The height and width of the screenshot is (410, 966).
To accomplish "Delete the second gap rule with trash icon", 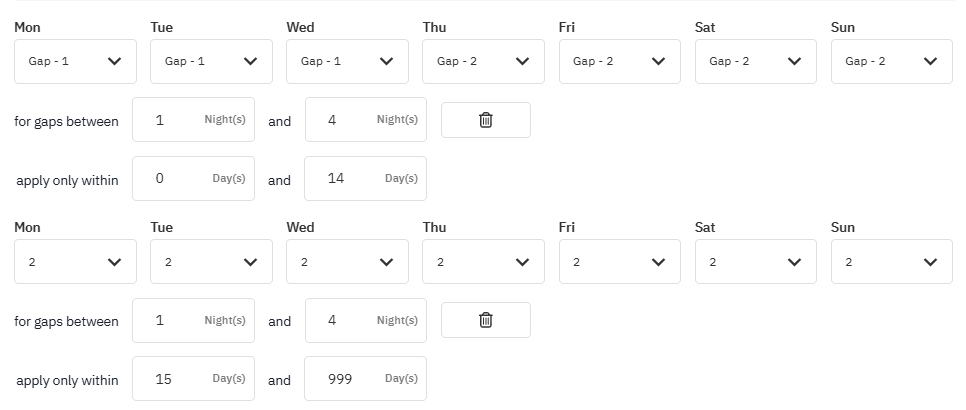I will (x=485, y=320).
